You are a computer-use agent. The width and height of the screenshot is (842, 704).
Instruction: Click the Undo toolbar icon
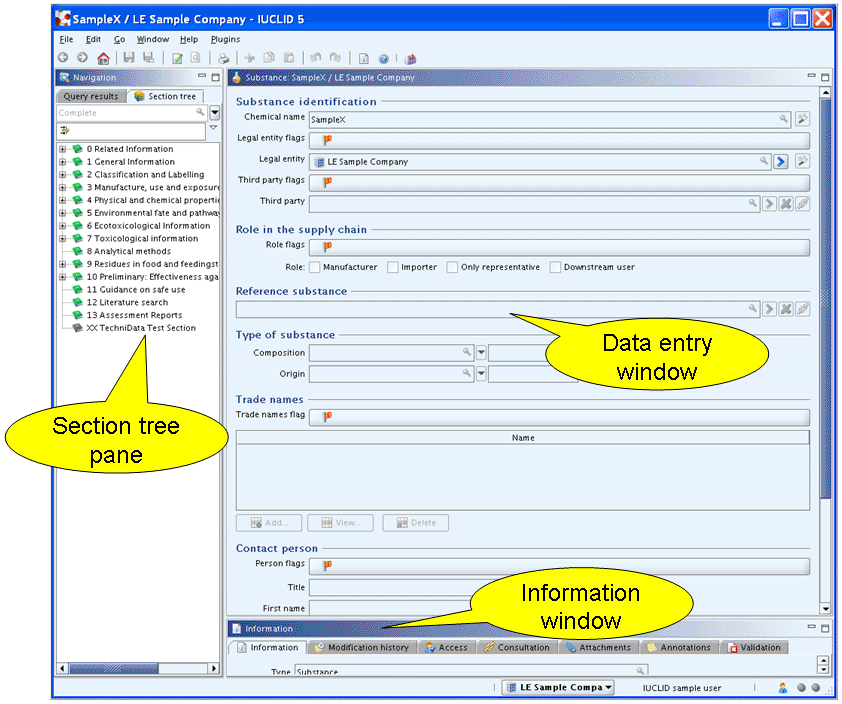click(x=316, y=58)
